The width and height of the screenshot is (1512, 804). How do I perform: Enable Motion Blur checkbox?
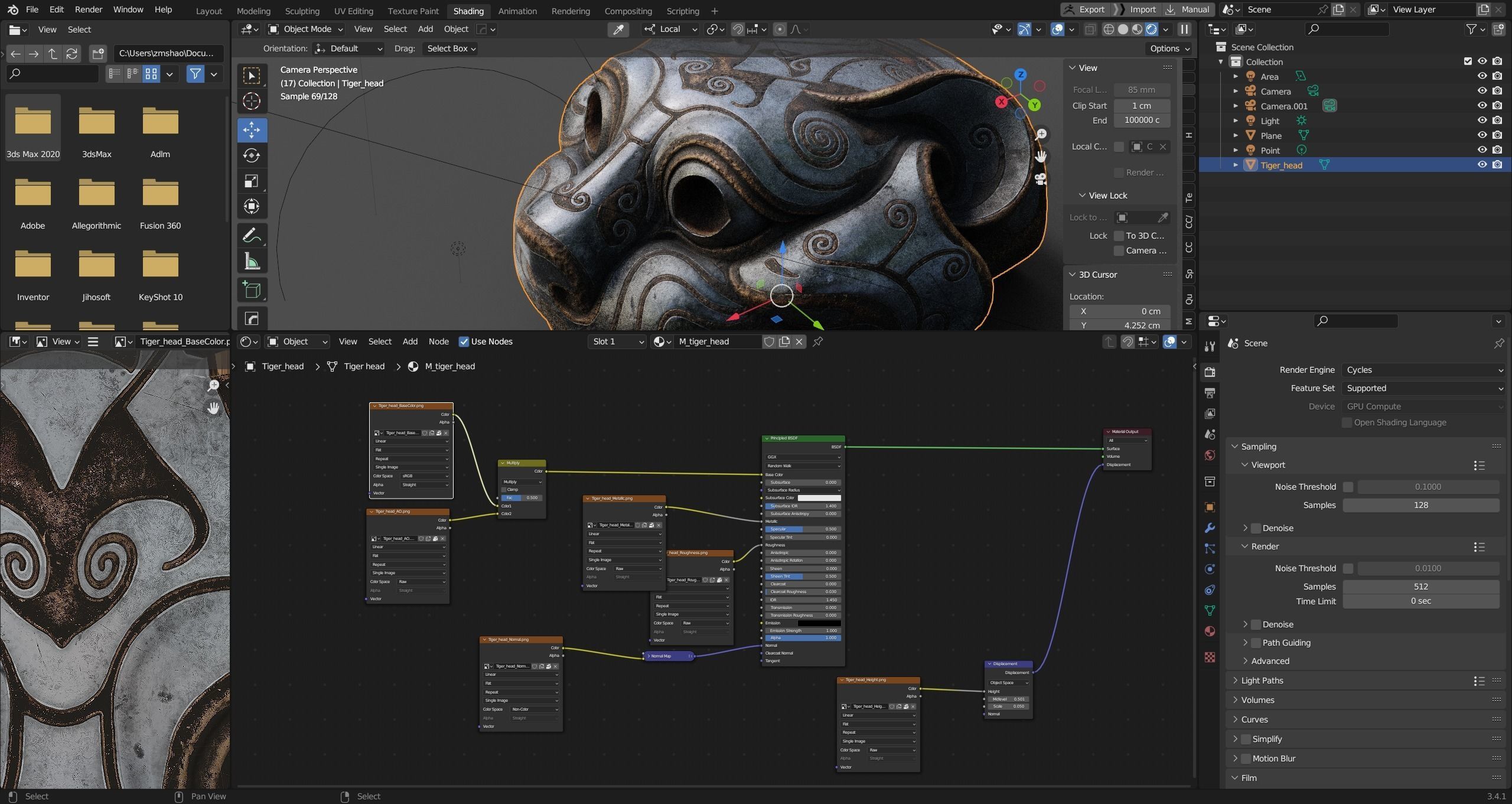tap(1246, 759)
